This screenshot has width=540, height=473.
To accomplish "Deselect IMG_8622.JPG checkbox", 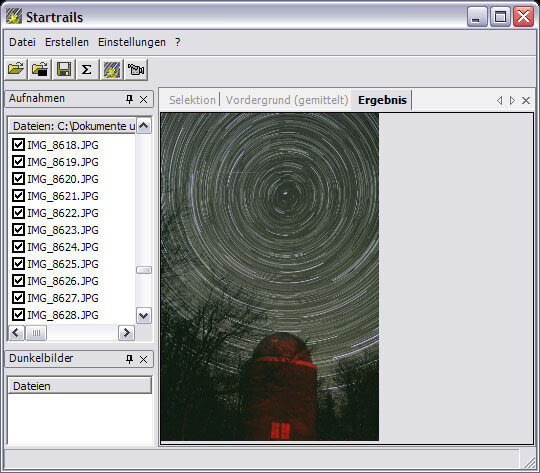I will [x=18, y=213].
